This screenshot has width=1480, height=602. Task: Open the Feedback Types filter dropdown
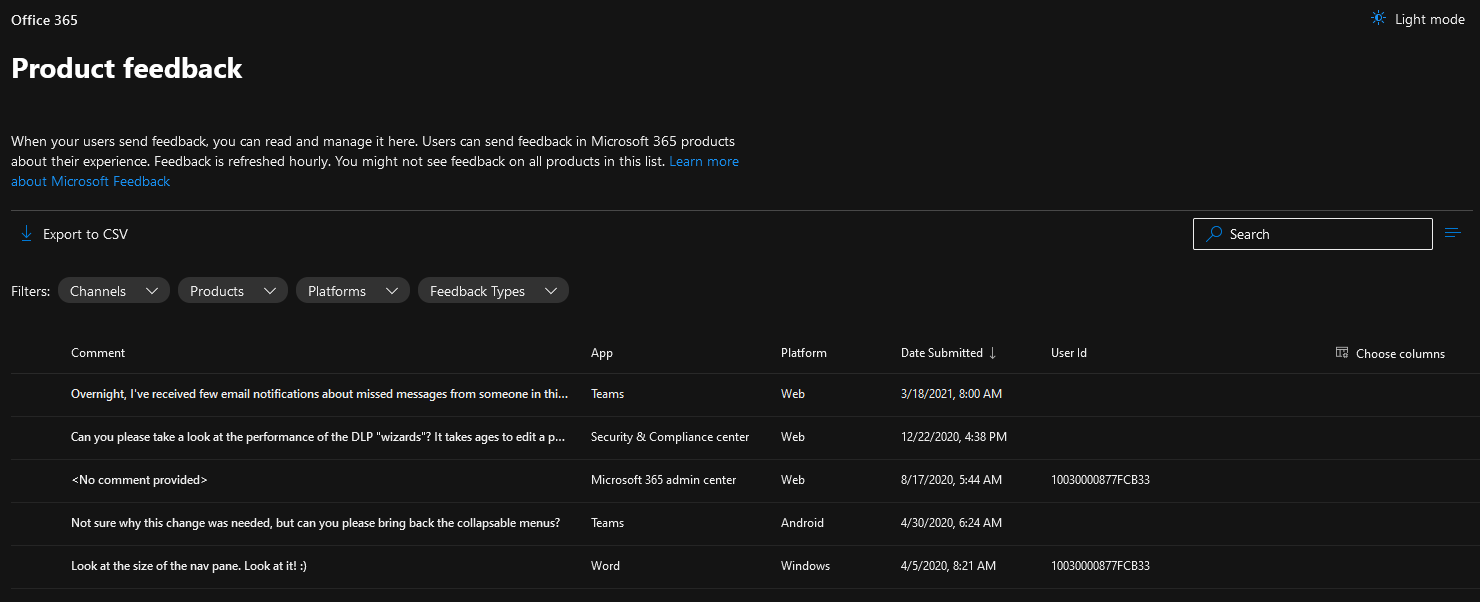(x=493, y=291)
